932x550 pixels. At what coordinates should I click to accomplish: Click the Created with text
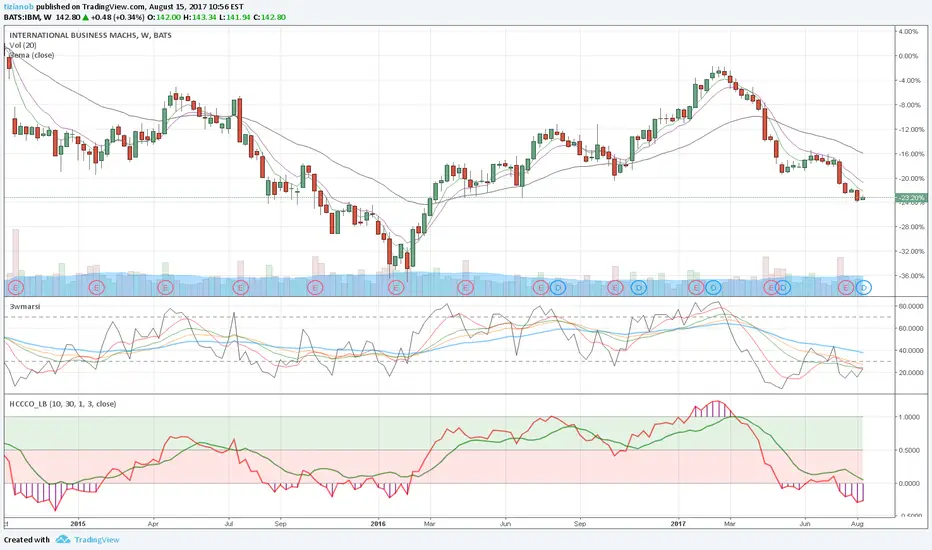click(x=27, y=540)
